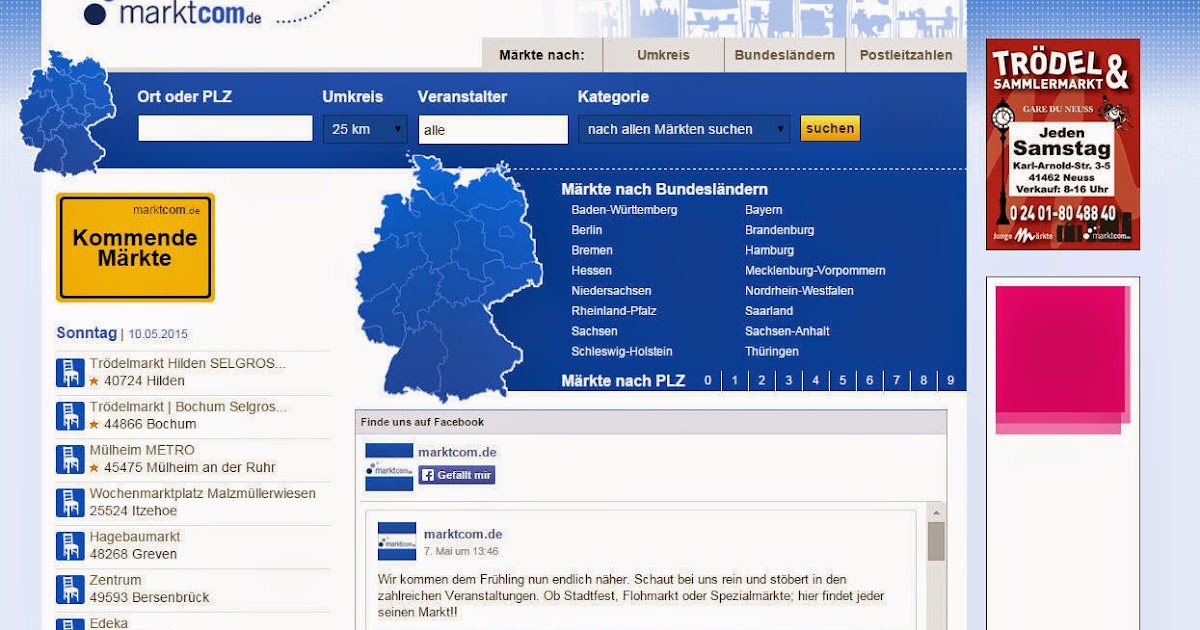
Task: Click the post timestamp 7. Mai um 13:46
Action: [461, 551]
